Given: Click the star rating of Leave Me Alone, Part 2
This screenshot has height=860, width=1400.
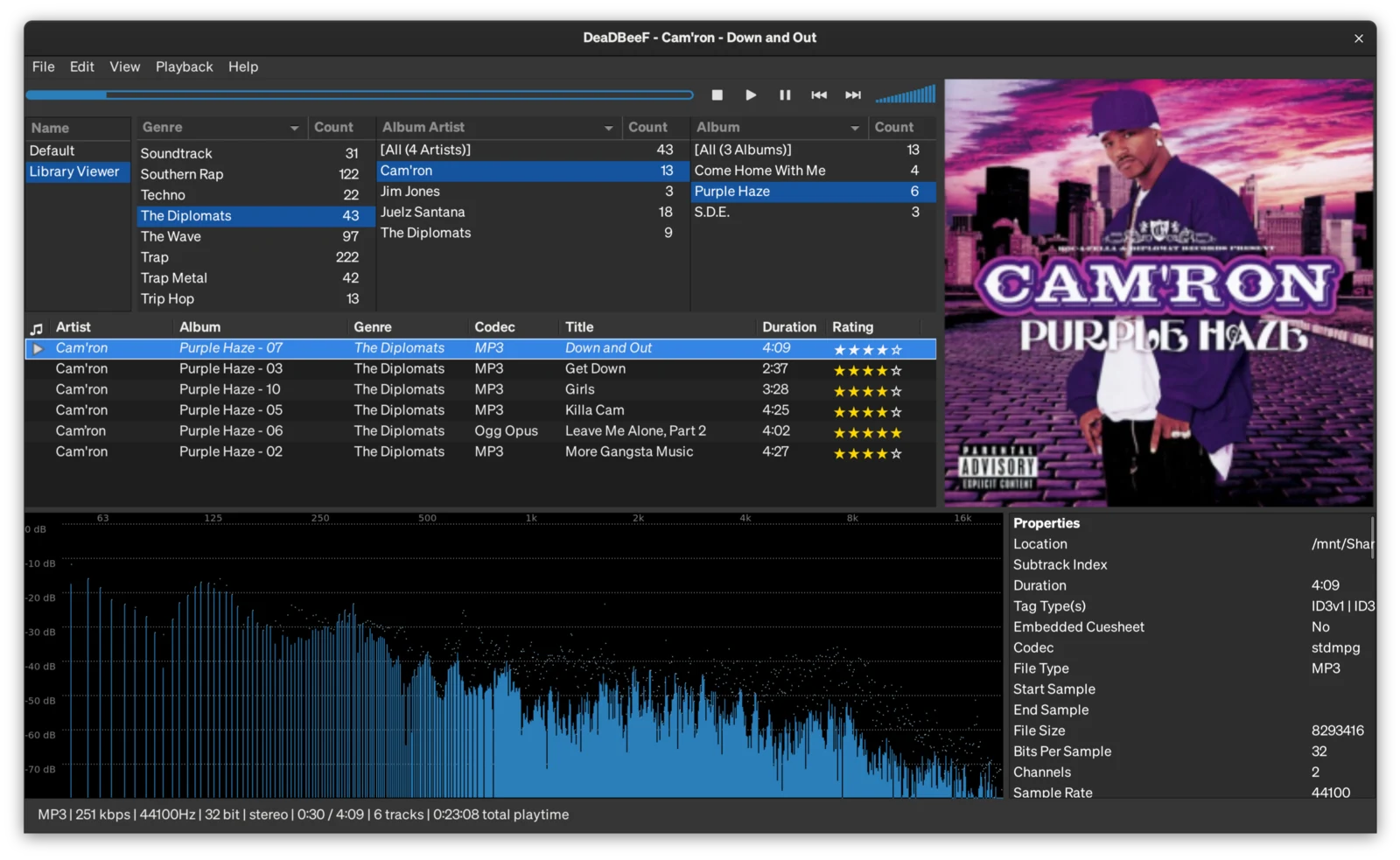Looking at the screenshot, I should click(x=867, y=433).
